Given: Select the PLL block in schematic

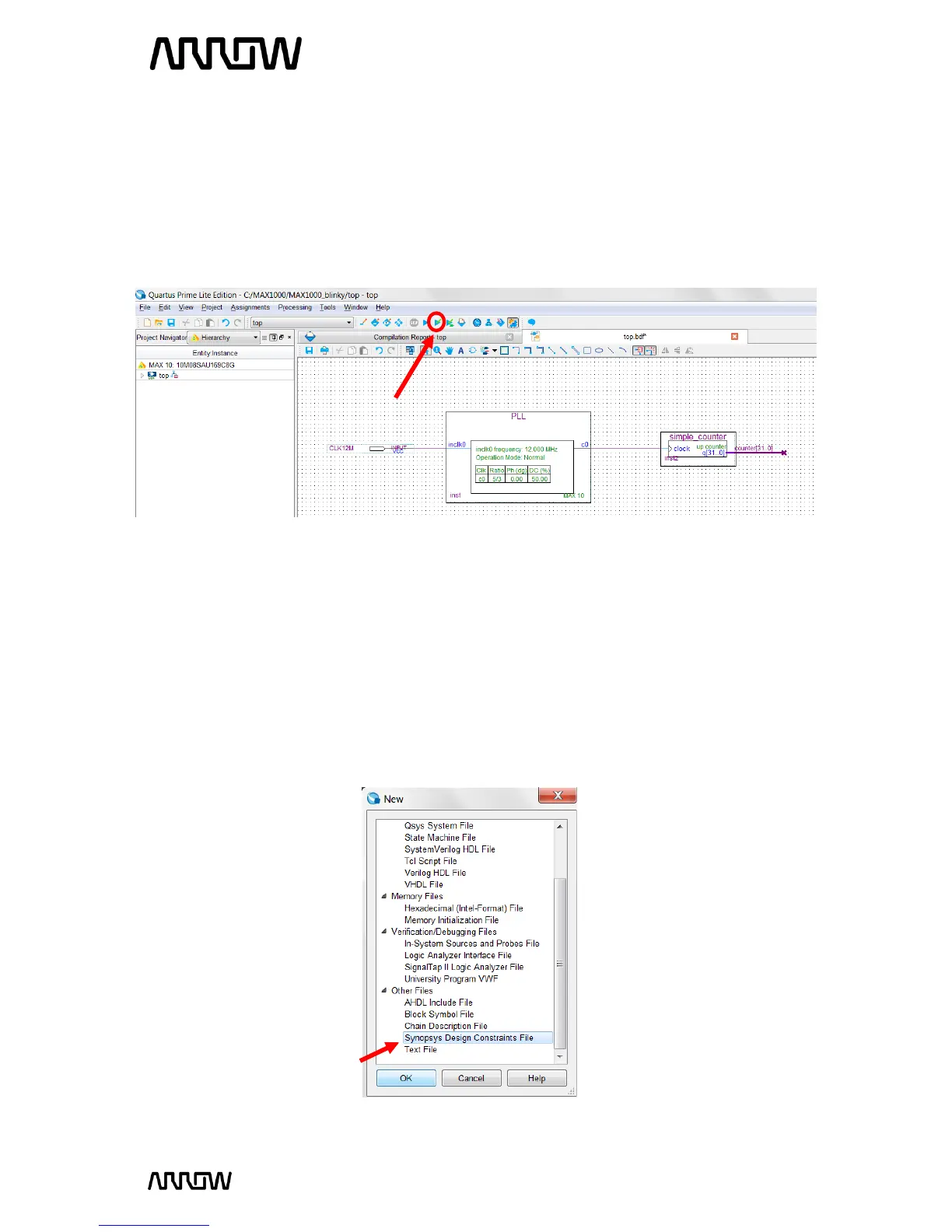Looking at the screenshot, I should [x=518, y=457].
